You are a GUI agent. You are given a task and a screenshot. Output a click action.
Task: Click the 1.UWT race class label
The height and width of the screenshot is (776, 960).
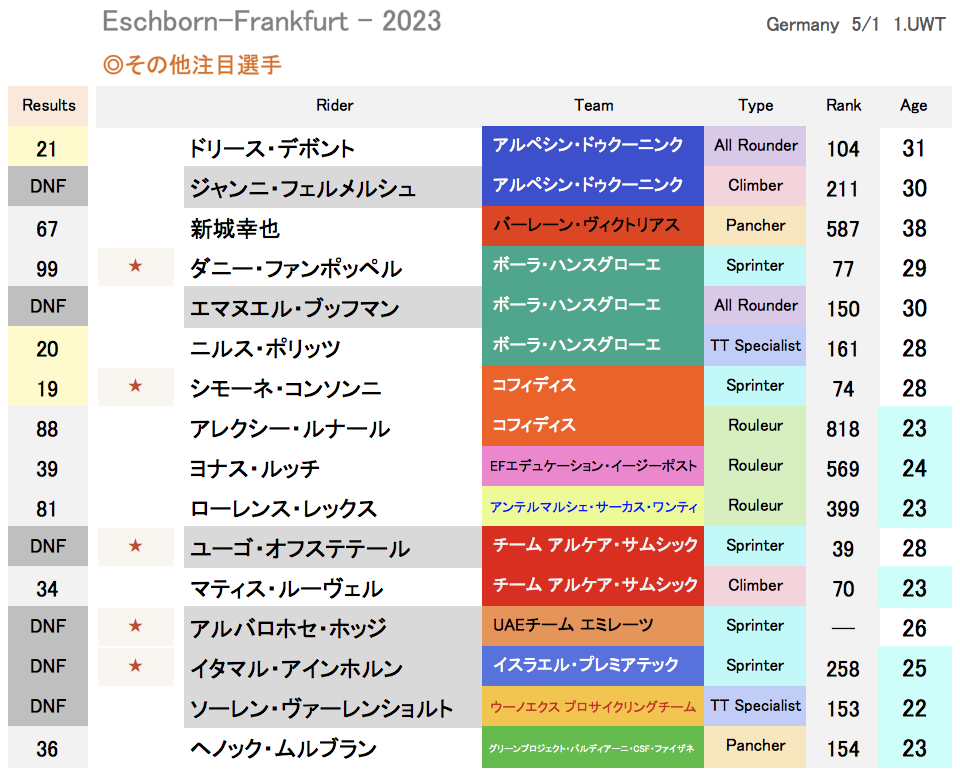(x=919, y=24)
